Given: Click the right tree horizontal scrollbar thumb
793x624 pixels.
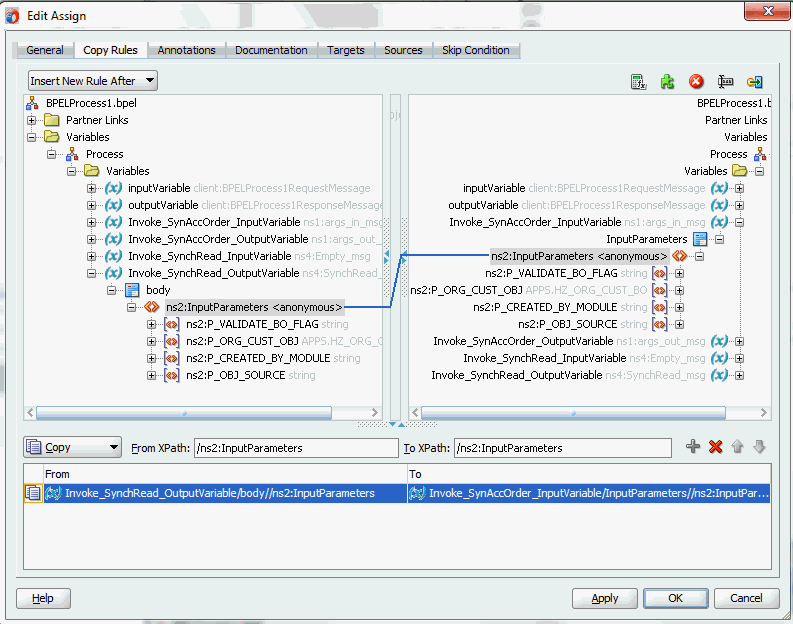Looking at the screenshot, I should pos(573,413).
